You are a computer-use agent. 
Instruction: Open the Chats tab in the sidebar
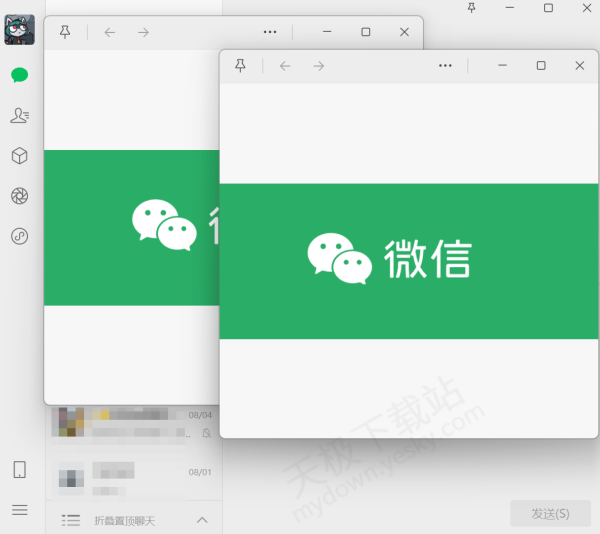(x=19, y=75)
